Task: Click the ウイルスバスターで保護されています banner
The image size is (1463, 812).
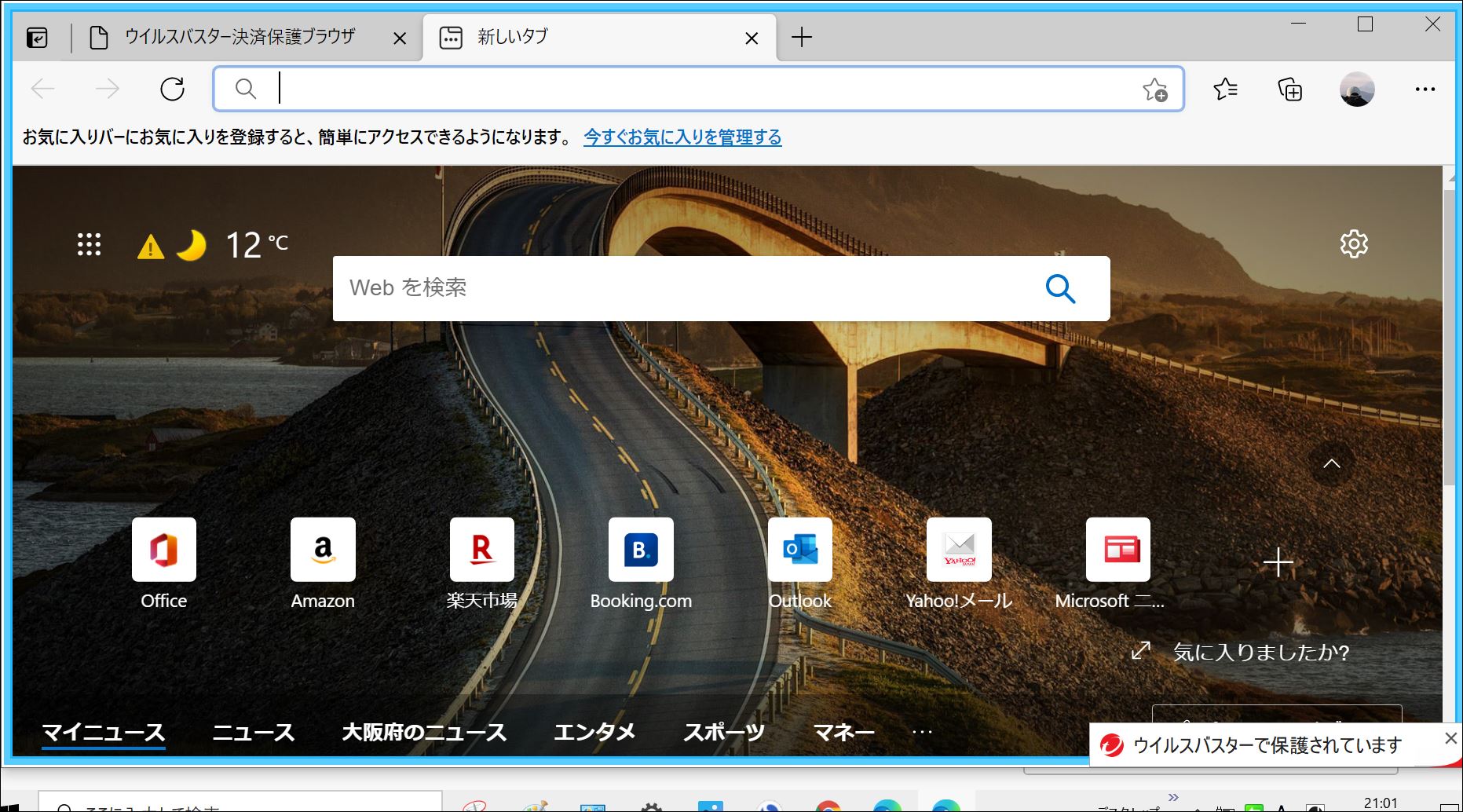Action: tap(1267, 745)
